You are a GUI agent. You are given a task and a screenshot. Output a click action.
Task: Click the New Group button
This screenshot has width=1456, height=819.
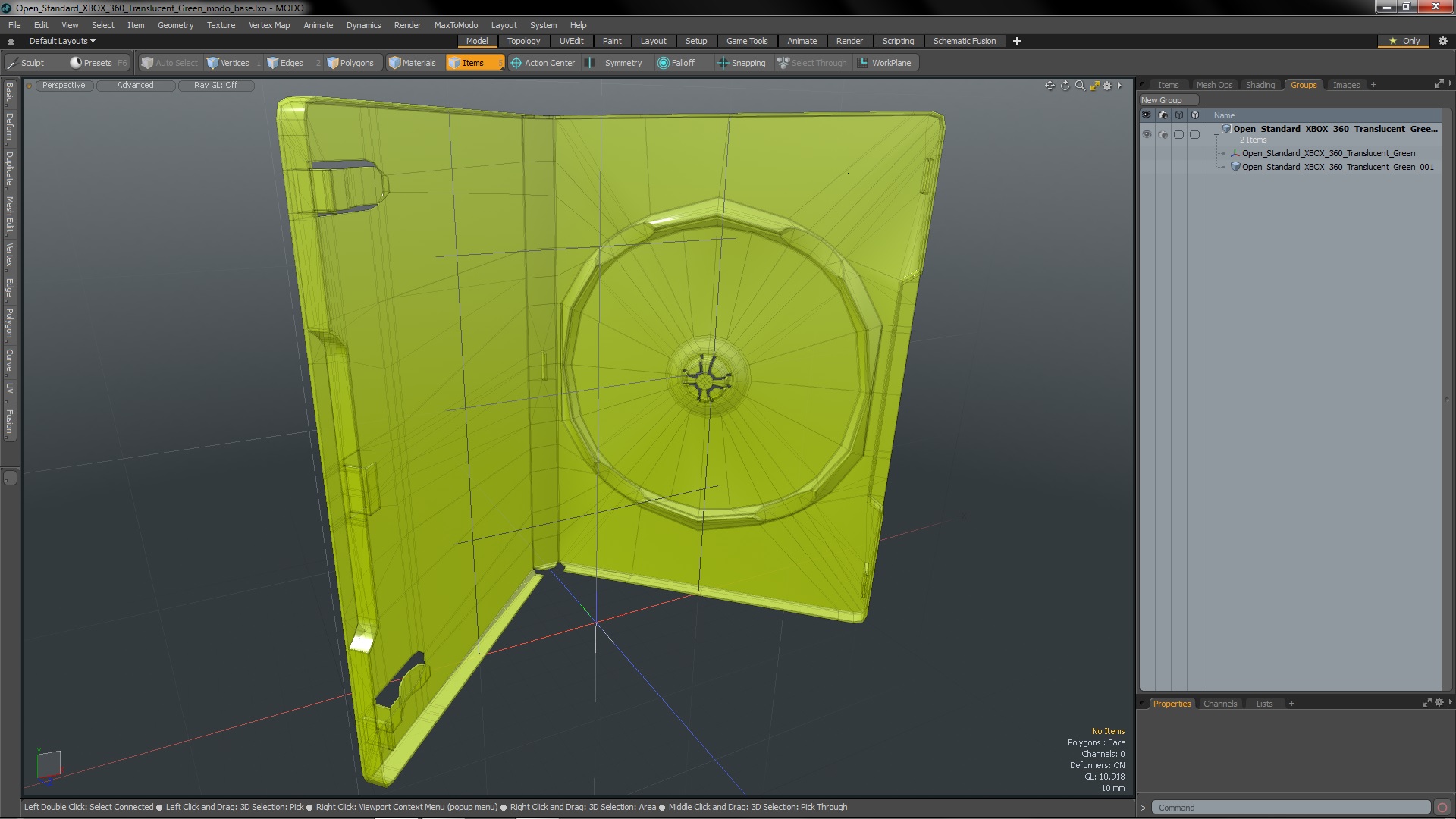[x=1162, y=100]
